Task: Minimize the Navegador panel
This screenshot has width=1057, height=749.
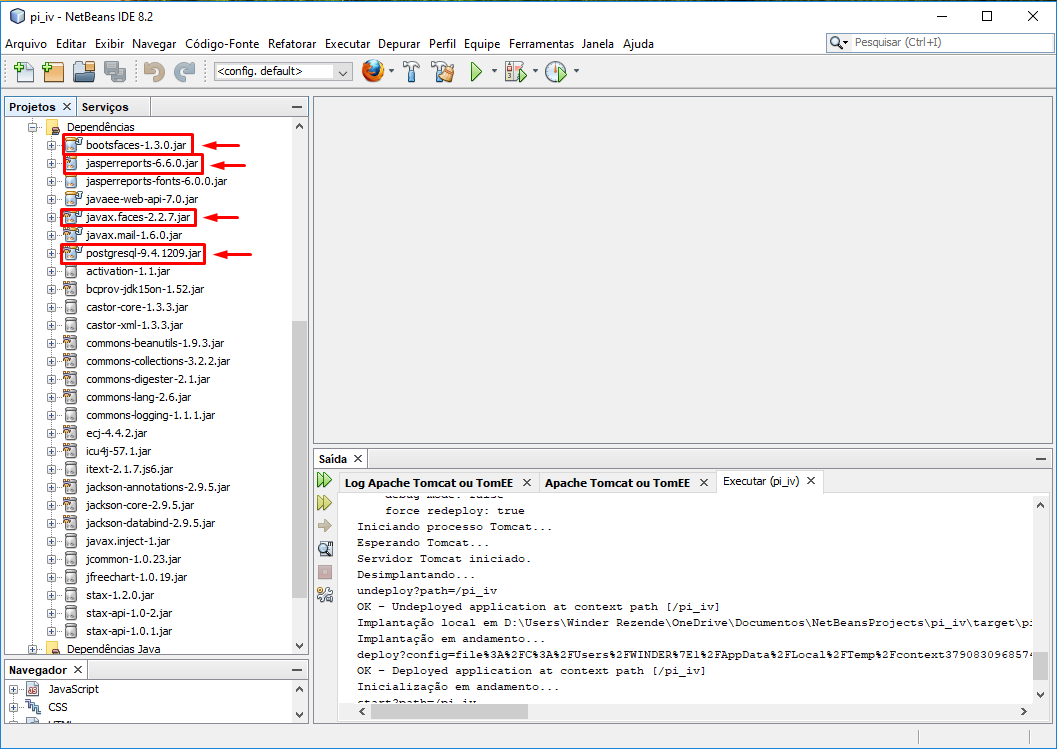Action: pyautogui.click(x=297, y=670)
